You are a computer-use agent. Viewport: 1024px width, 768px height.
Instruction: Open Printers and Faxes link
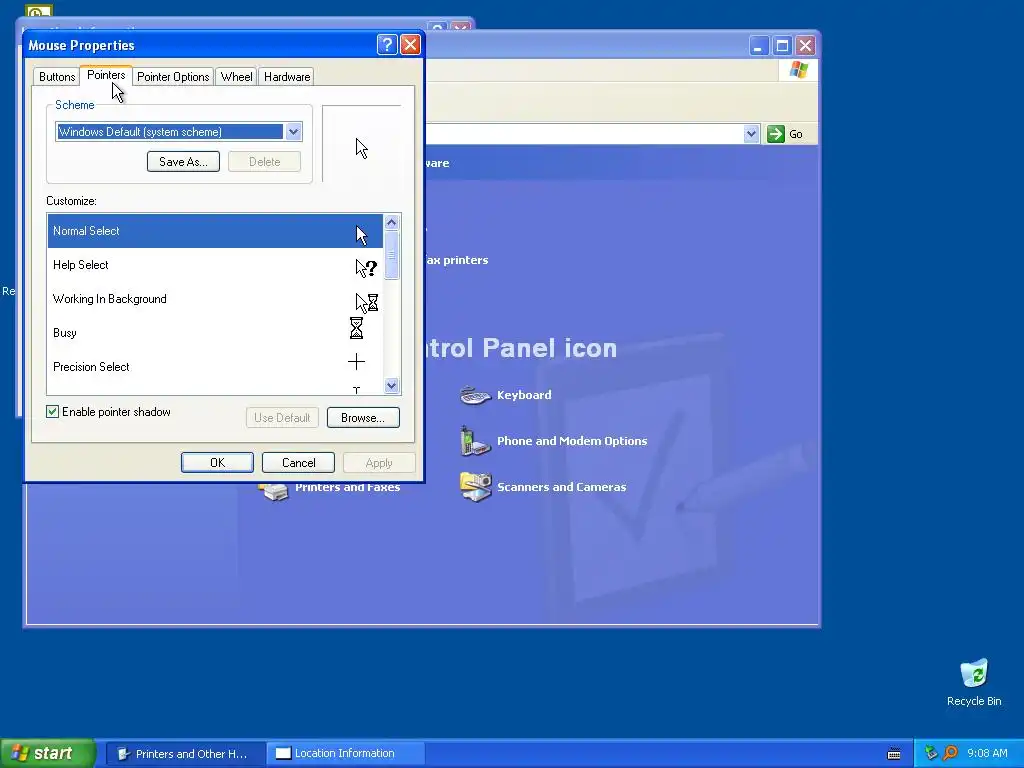pyautogui.click(x=347, y=488)
